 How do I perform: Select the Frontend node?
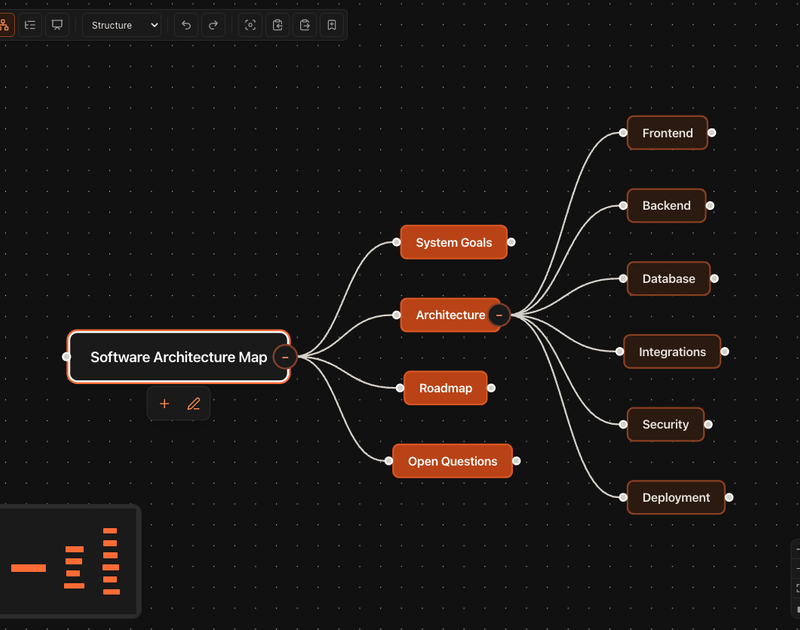pyautogui.click(x=667, y=133)
